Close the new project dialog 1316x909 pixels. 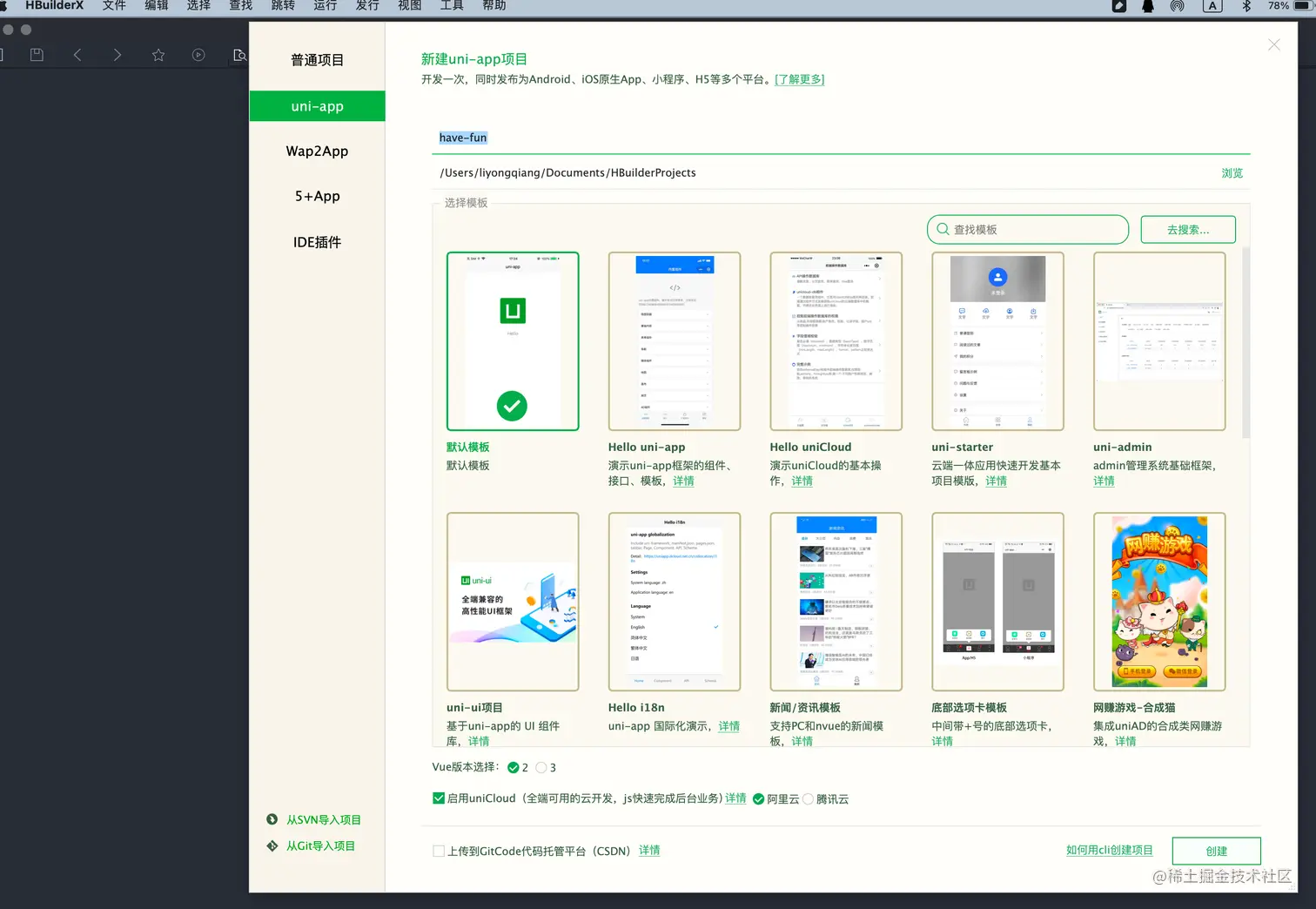(x=1274, y=44)
